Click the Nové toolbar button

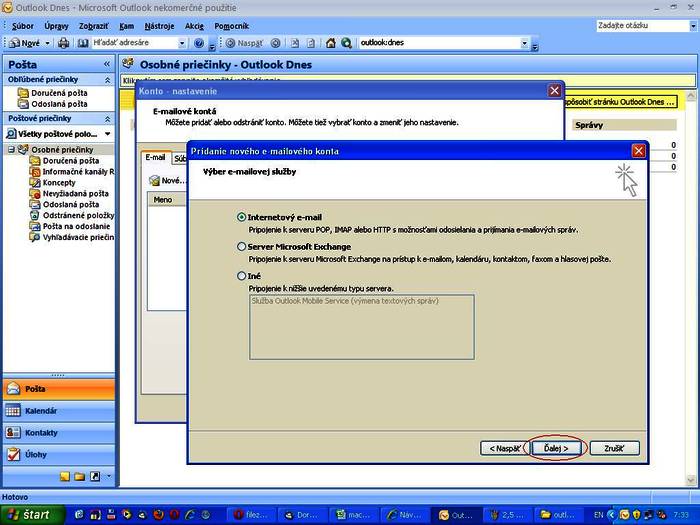[26, 43]
